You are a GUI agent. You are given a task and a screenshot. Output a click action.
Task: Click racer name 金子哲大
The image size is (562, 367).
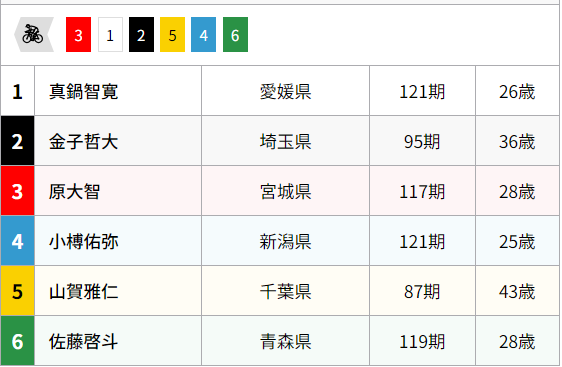84,141
